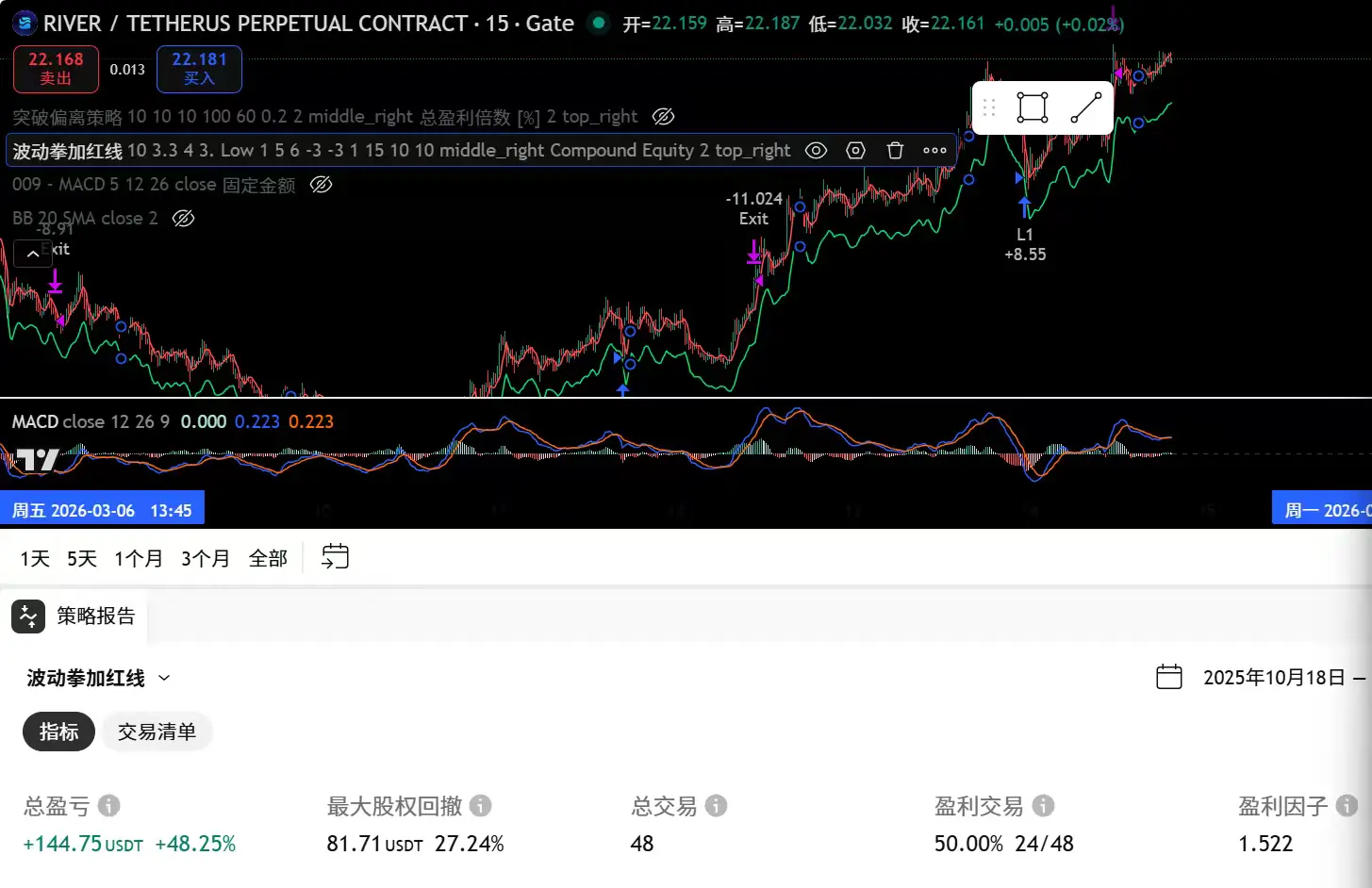Image resolution: width=1372 pixels, height=888 pixels.
Task: Select the trend line drawing tool
Action: [x=1085, y=107]
